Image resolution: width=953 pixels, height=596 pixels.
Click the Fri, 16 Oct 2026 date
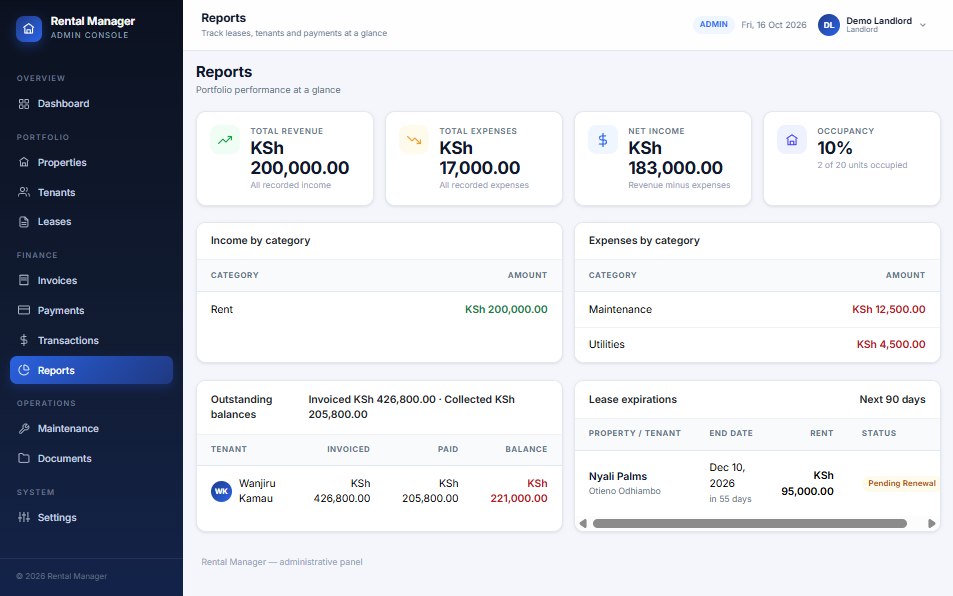pos(774,25)
